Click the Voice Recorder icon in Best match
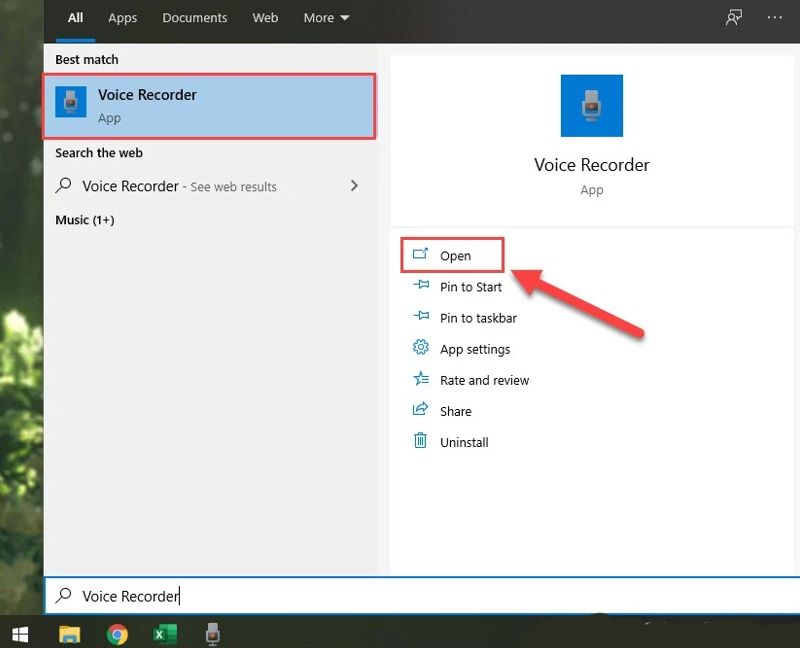This screenshot has width=800, height=648. pos(71,104)
